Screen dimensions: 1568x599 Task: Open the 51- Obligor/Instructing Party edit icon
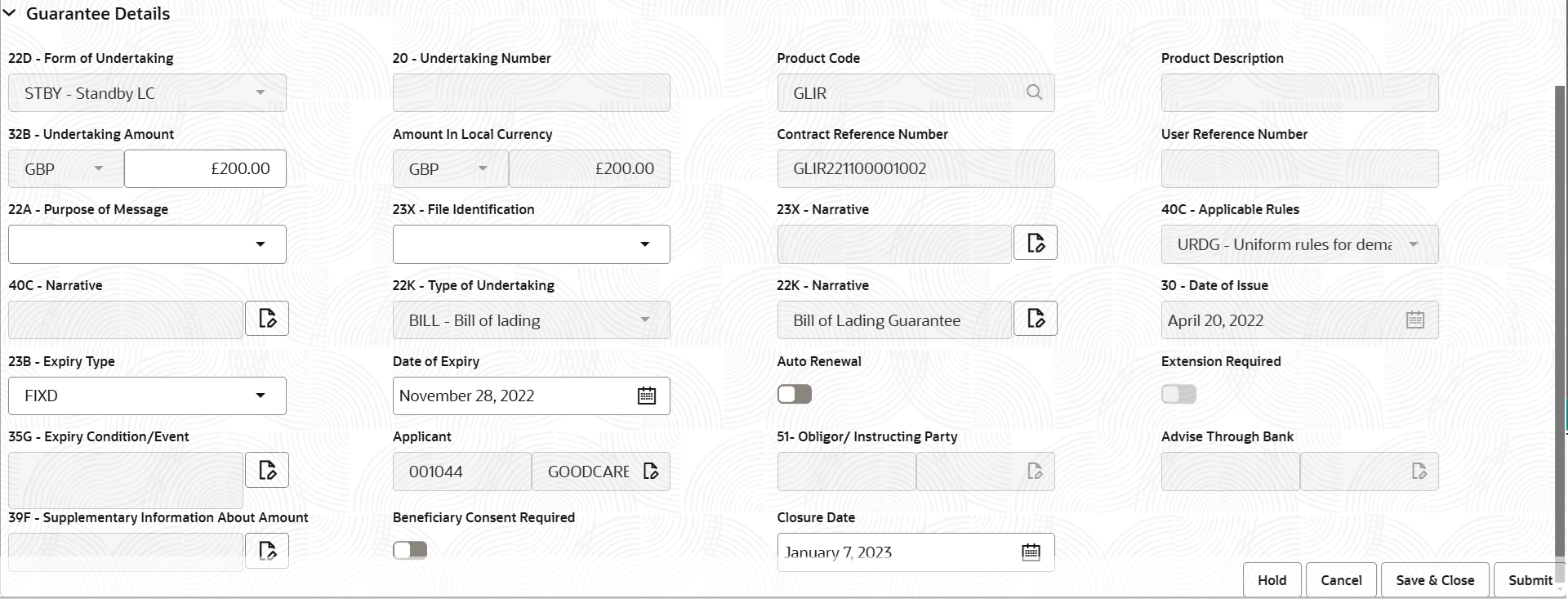[1035, 472]
